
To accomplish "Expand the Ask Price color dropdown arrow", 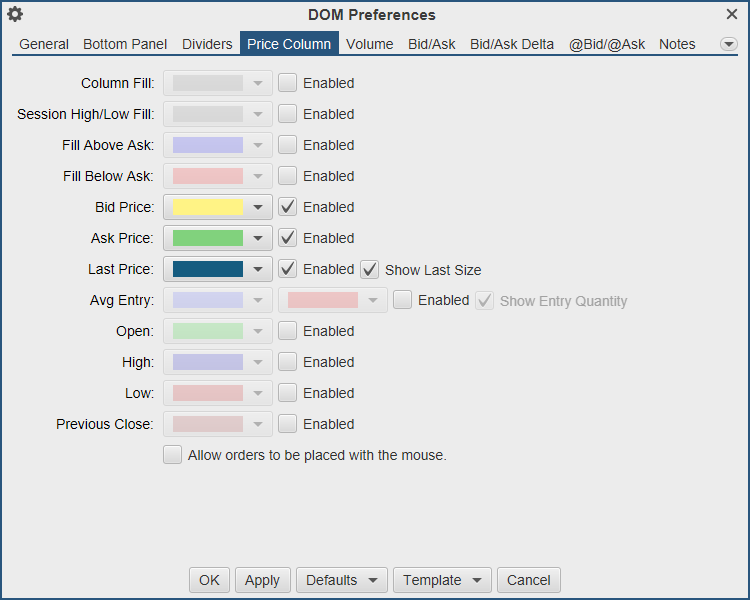I will (259, 238).
